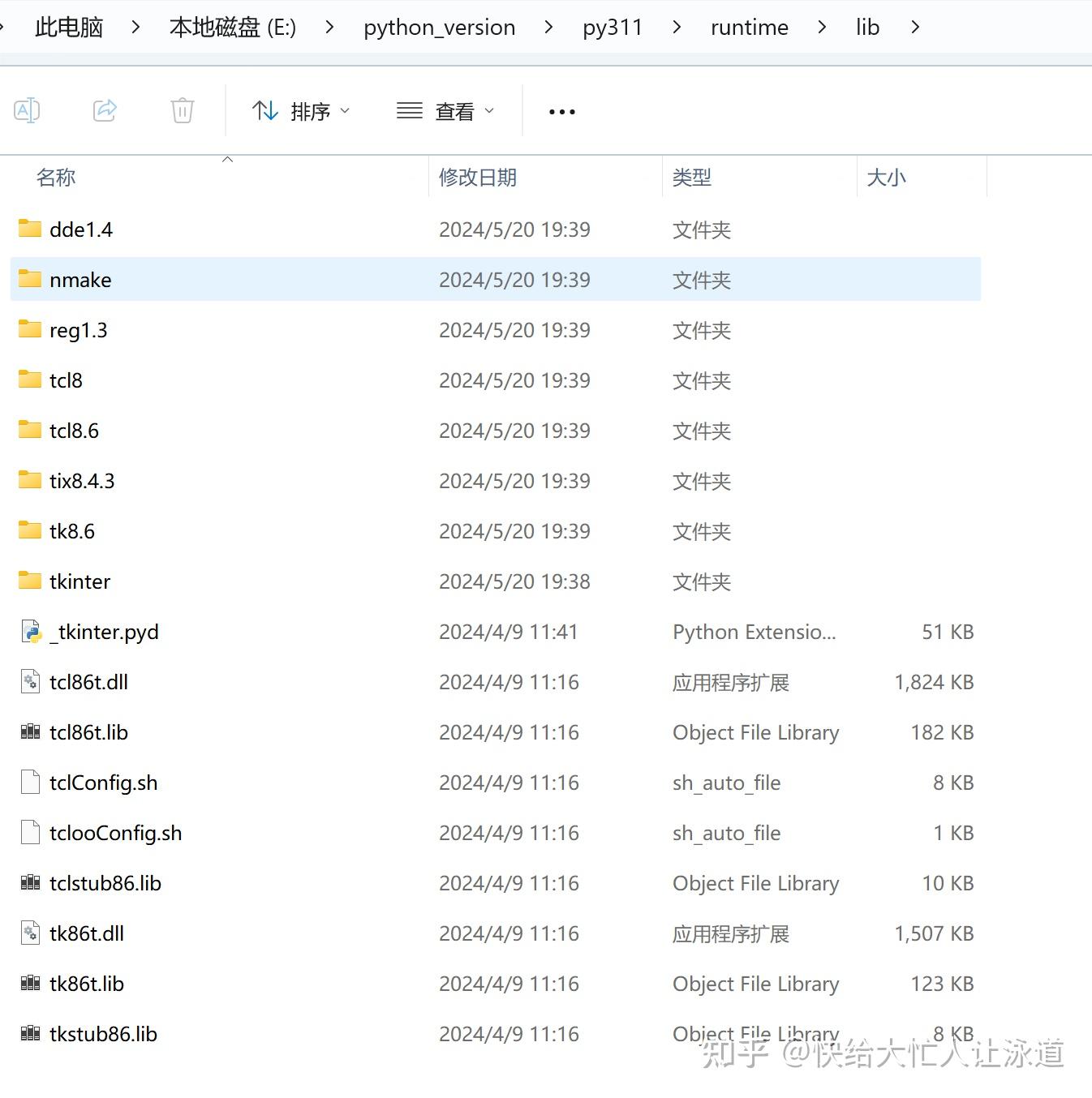Viewport: 1092px width, 1098px height.
Task: Expand the chevron after lib in path
Action: point(915,28)
